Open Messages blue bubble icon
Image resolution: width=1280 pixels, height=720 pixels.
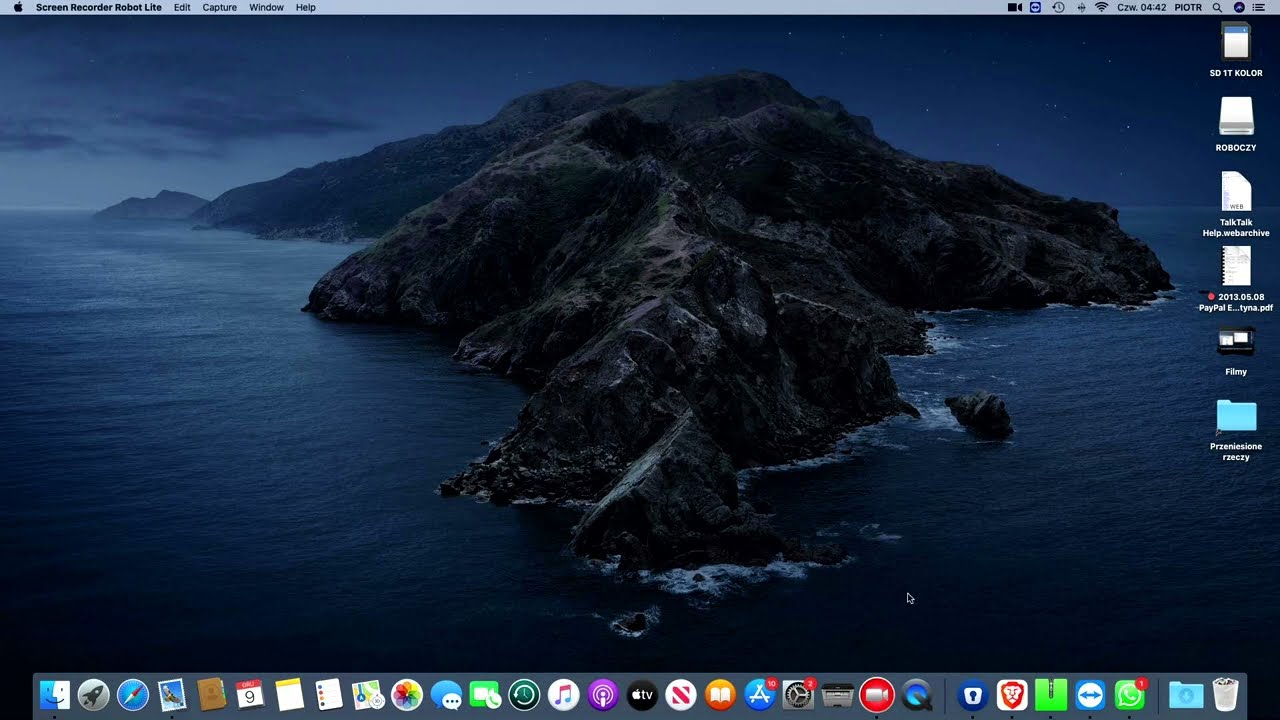(446, 694)
